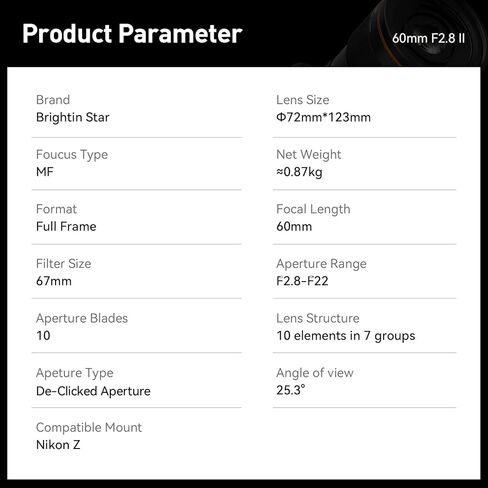Select the MF focus type value
Image resolution: width=488 pixels, height=488 pixels.
click(x=45, y=172)
